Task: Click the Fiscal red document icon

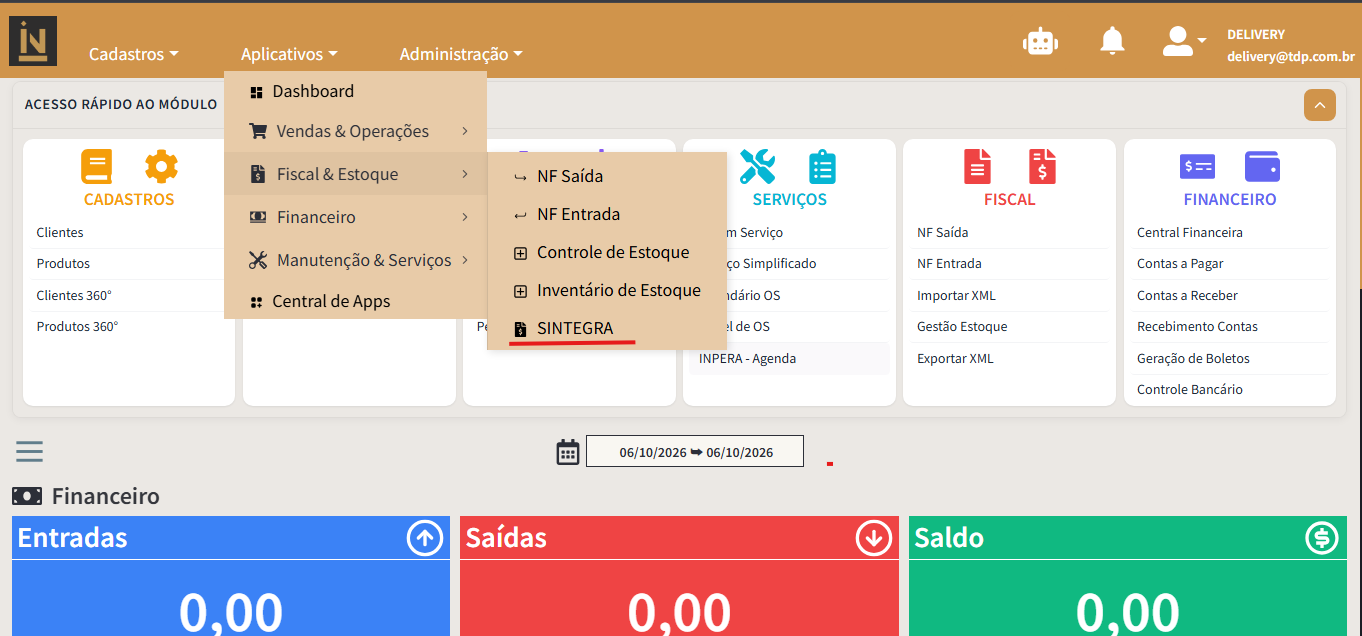Action: tap(977, 166)
